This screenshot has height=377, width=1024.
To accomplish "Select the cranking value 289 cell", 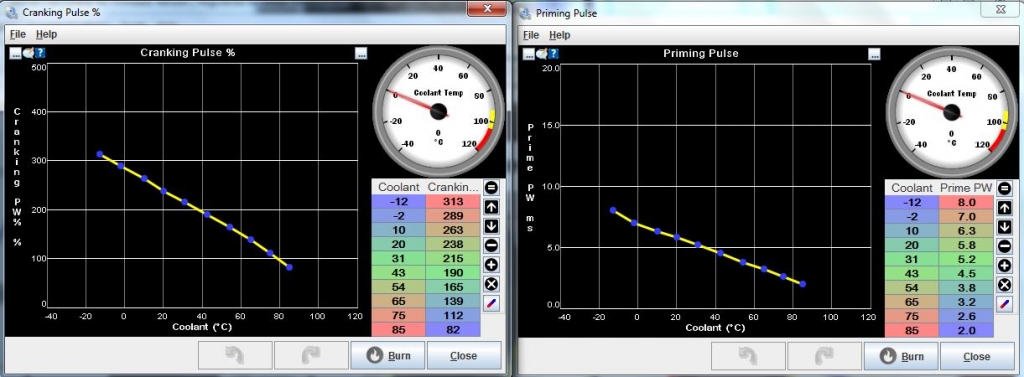I will 453,216.
